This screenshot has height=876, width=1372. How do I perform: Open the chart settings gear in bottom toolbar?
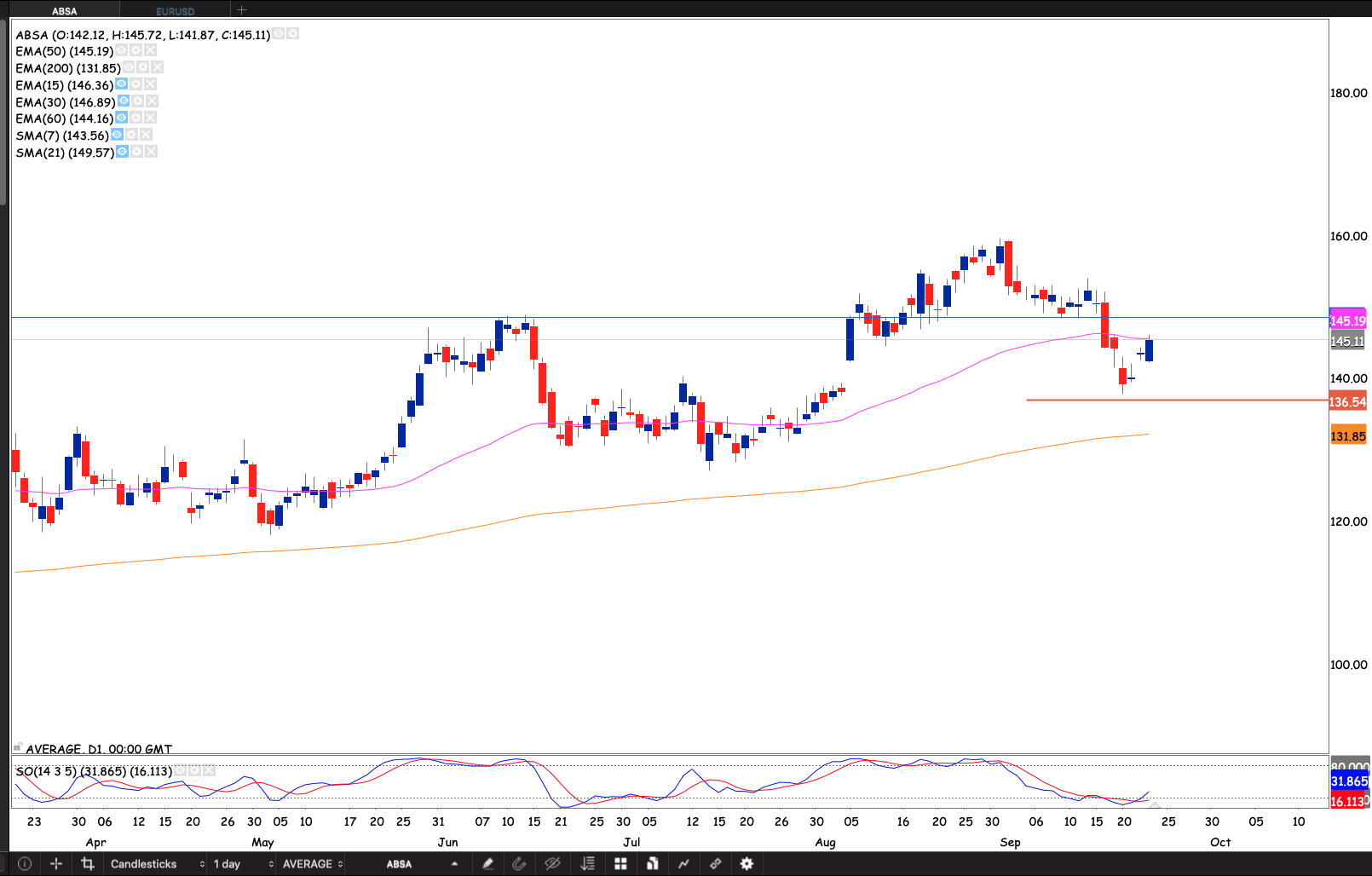click(x=747, y=863)
